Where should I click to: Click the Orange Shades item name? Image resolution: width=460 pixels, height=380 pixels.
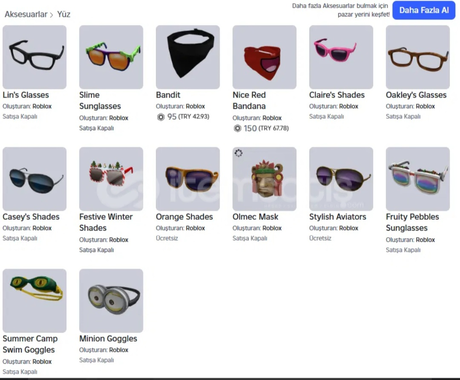pyautogui.click(x=184, y=217)
